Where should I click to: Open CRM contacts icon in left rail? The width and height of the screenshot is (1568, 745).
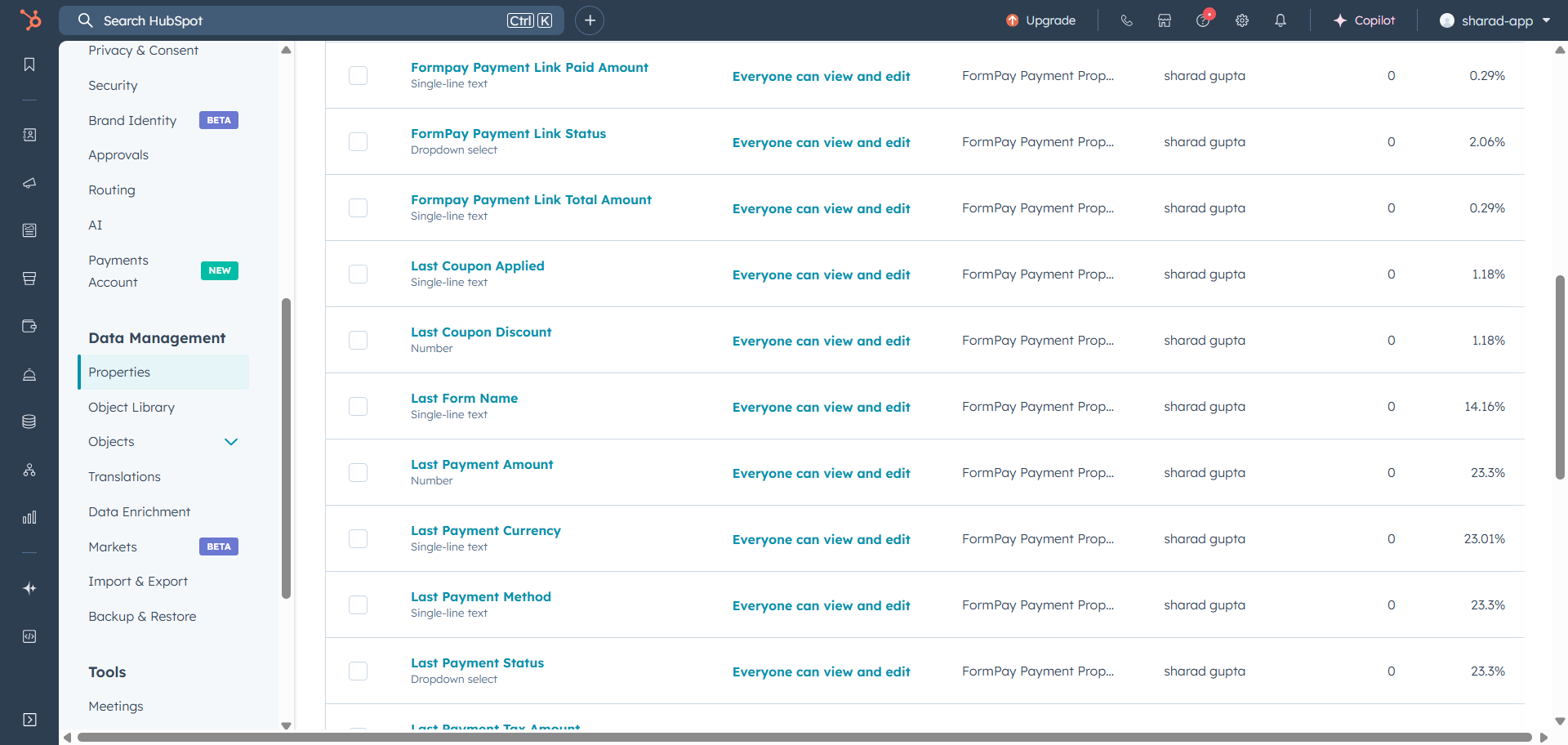pyautogui.click(x=29, y=135)
